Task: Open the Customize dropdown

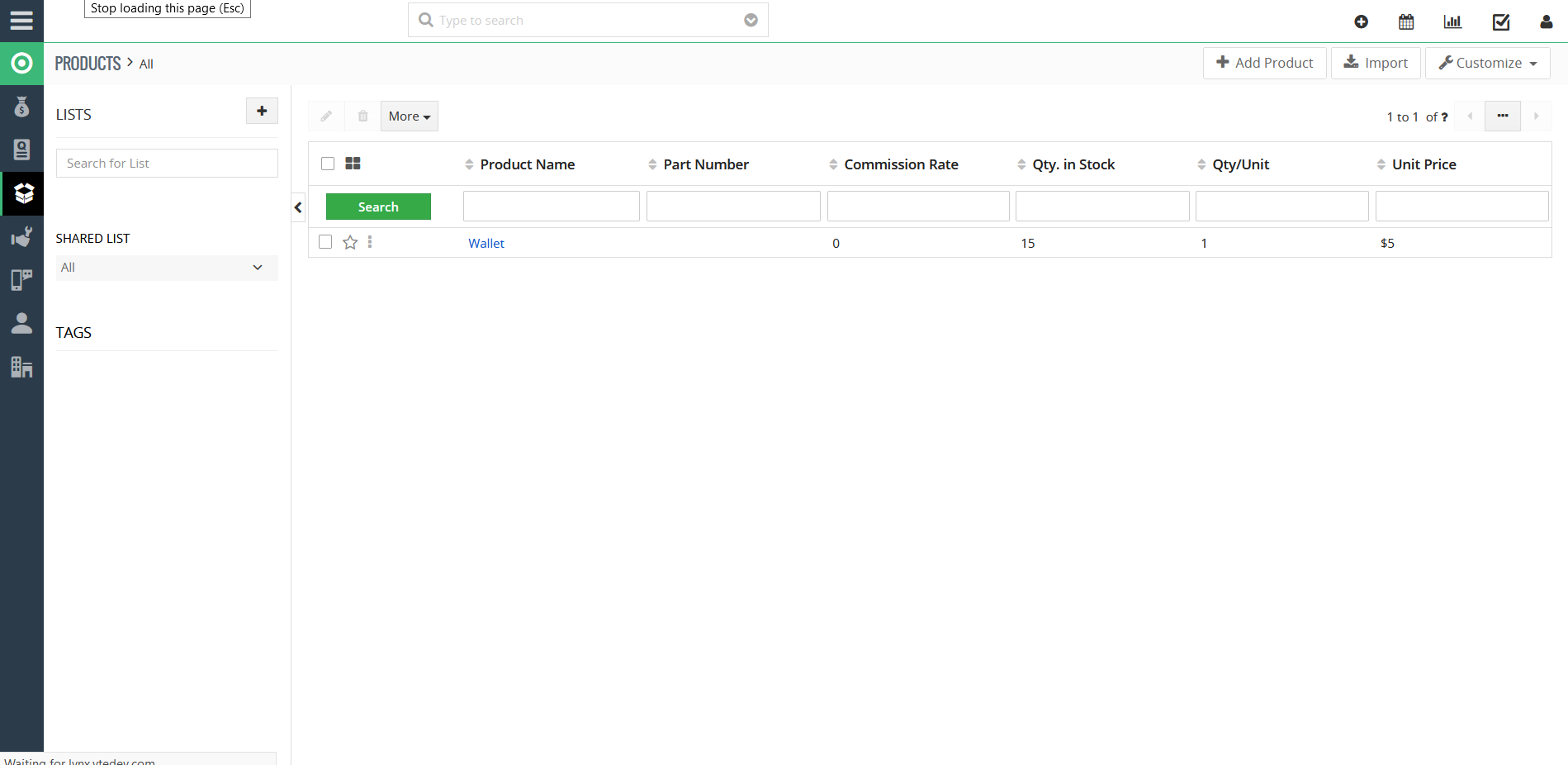Action: coord(1488,63)
